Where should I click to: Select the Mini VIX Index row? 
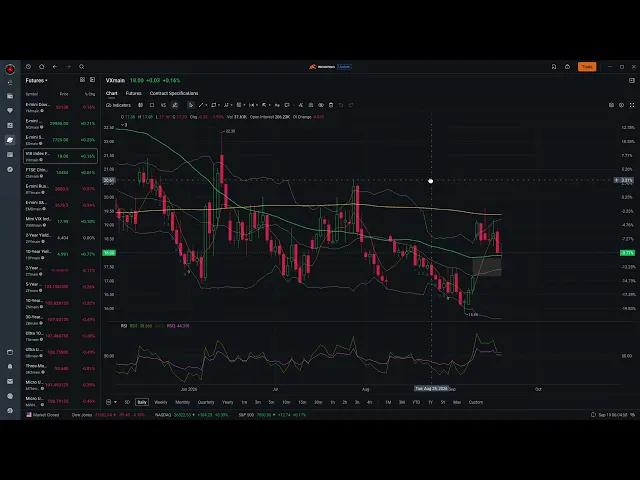(60, 222)
